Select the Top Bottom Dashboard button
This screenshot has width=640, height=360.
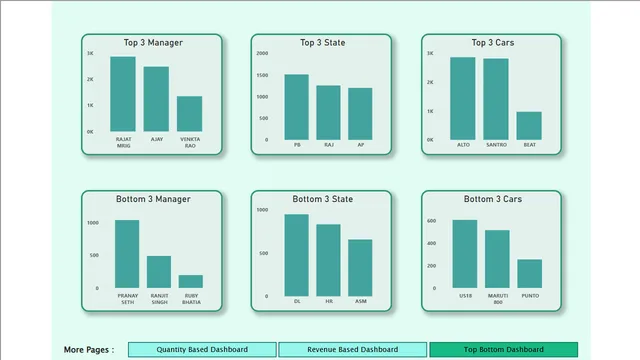(504, 349)
